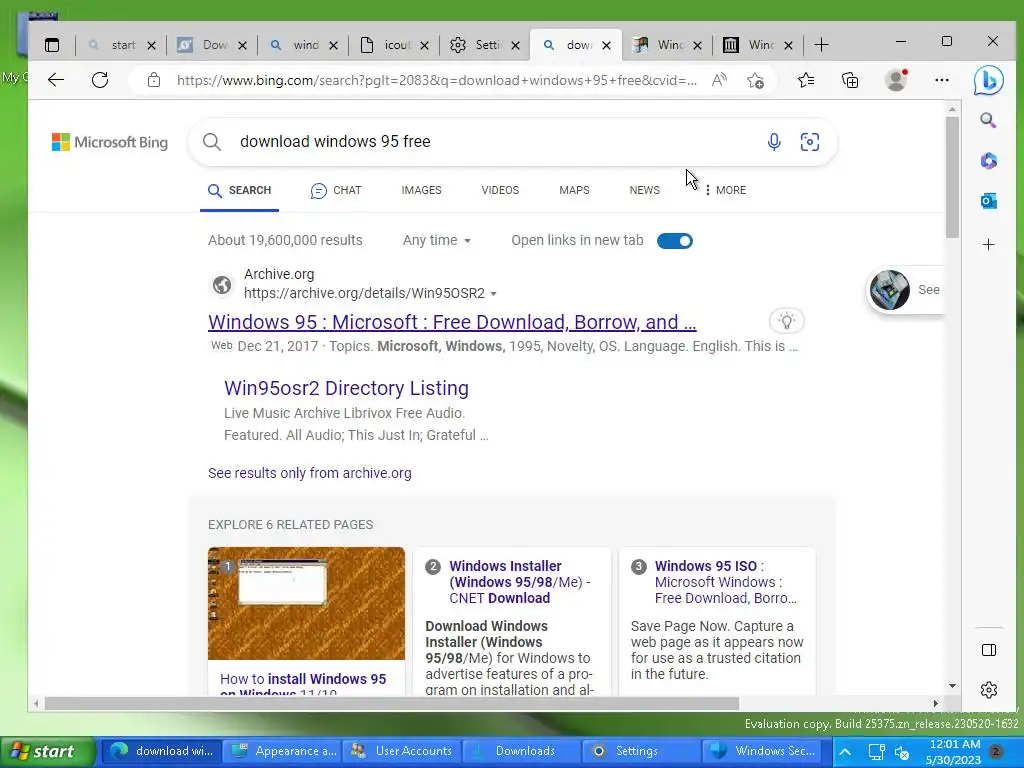Toggle Open links in new tab
This screenshot has width=1024, height=768.
pos(675,241)
